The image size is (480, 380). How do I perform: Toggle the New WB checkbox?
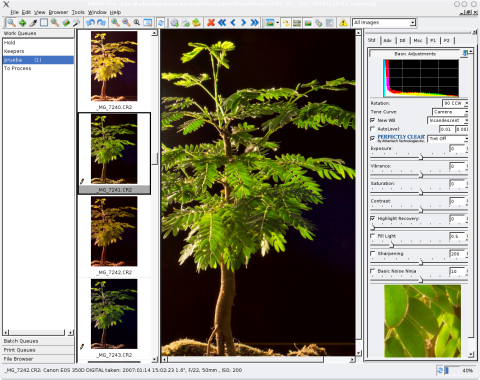point(373,120)
